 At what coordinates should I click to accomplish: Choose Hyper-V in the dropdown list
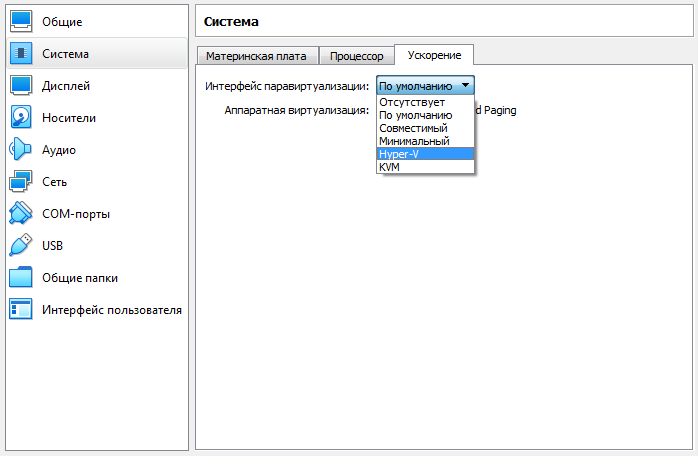click(426, 154)
